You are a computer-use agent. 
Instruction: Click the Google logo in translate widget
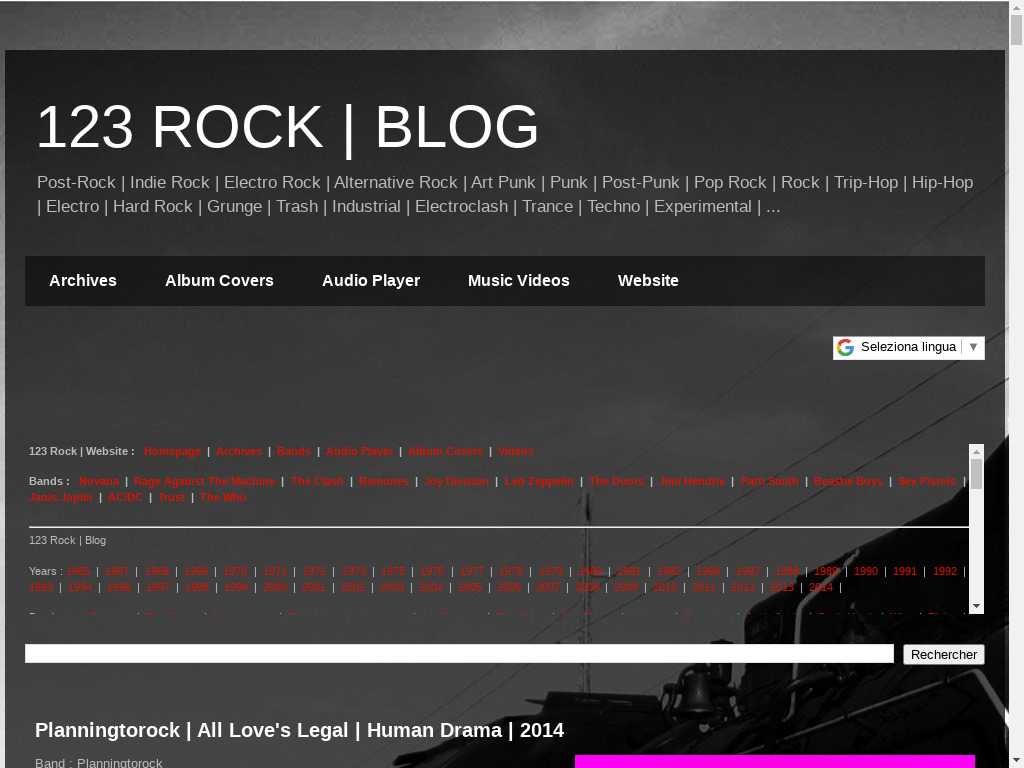pyautogui.click(x=846, y=347)
